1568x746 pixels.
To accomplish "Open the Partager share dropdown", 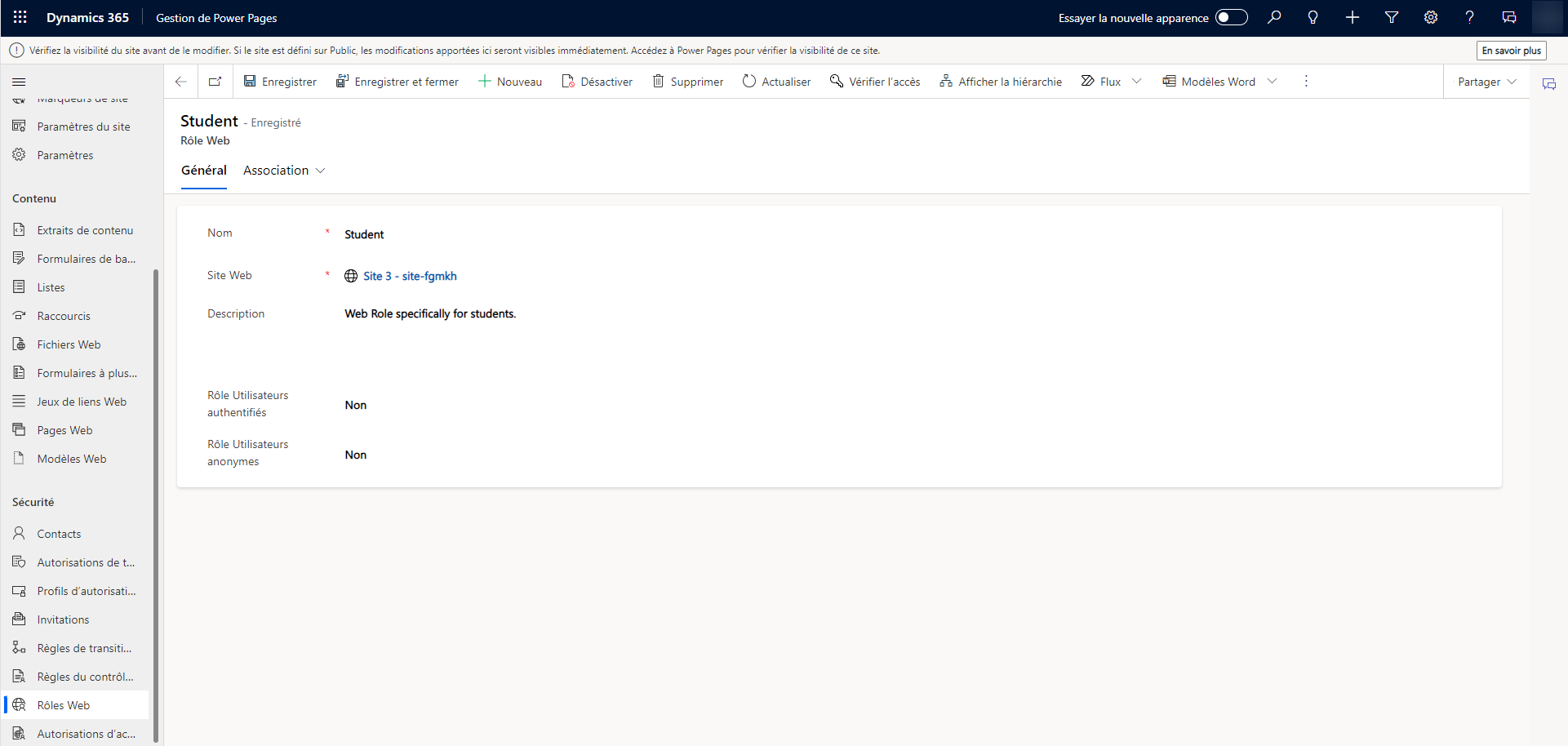I will pyautogui.click(x=1487, y=82).
